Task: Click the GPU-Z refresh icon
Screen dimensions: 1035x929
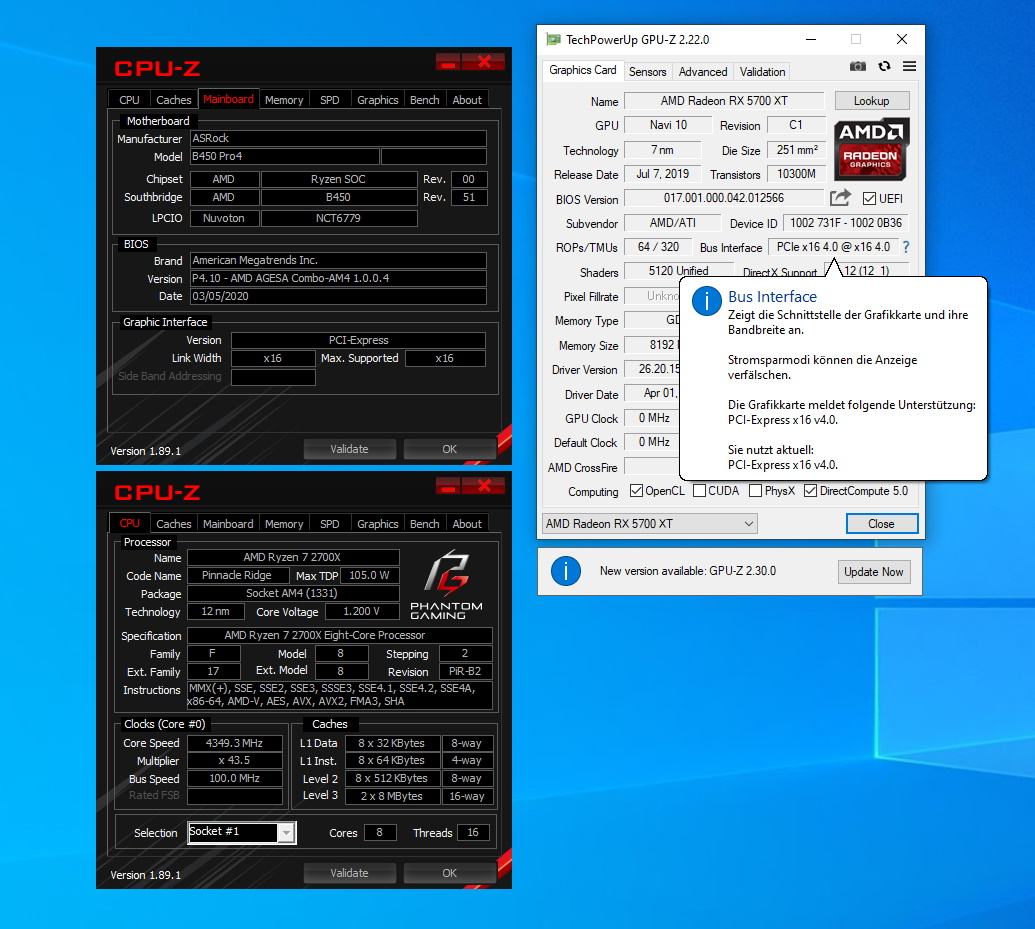Action: [x=885, y=66]
